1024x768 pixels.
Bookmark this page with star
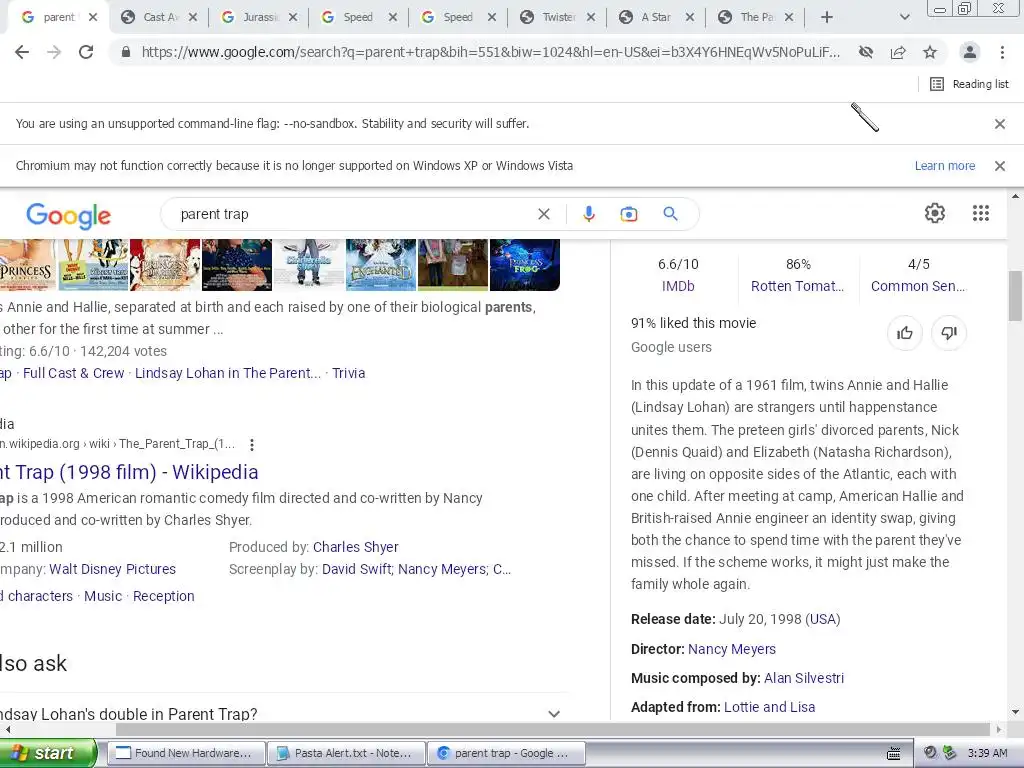[930, 52]
